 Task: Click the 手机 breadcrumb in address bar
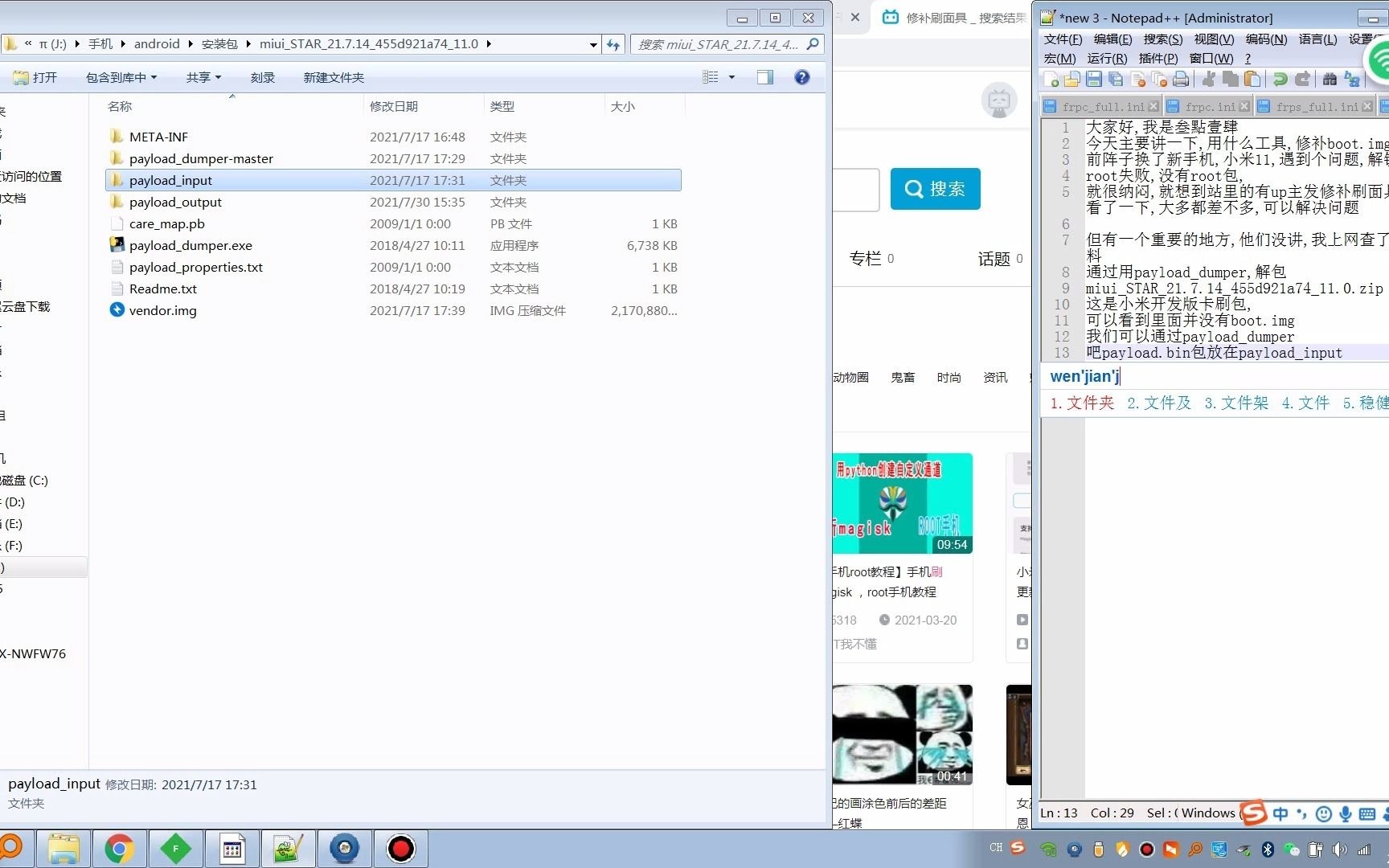pyautogui.click(x=100, y=44)
